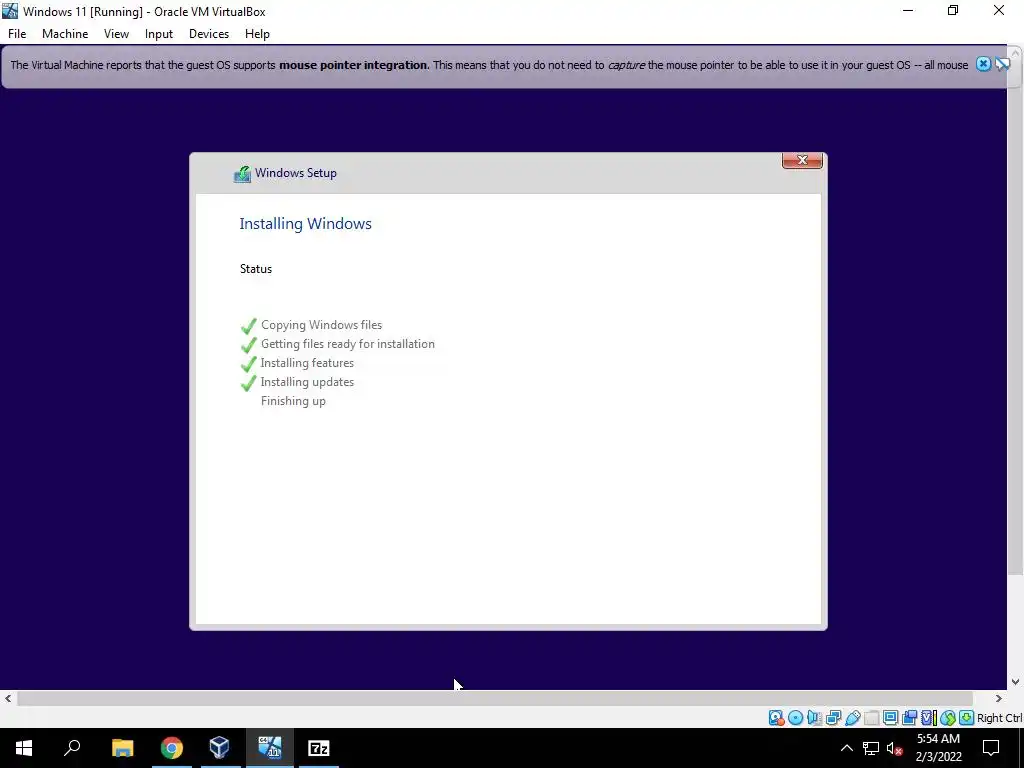Click the optical disk status icon
The image size is (1024, 768).
pos(795,718)
